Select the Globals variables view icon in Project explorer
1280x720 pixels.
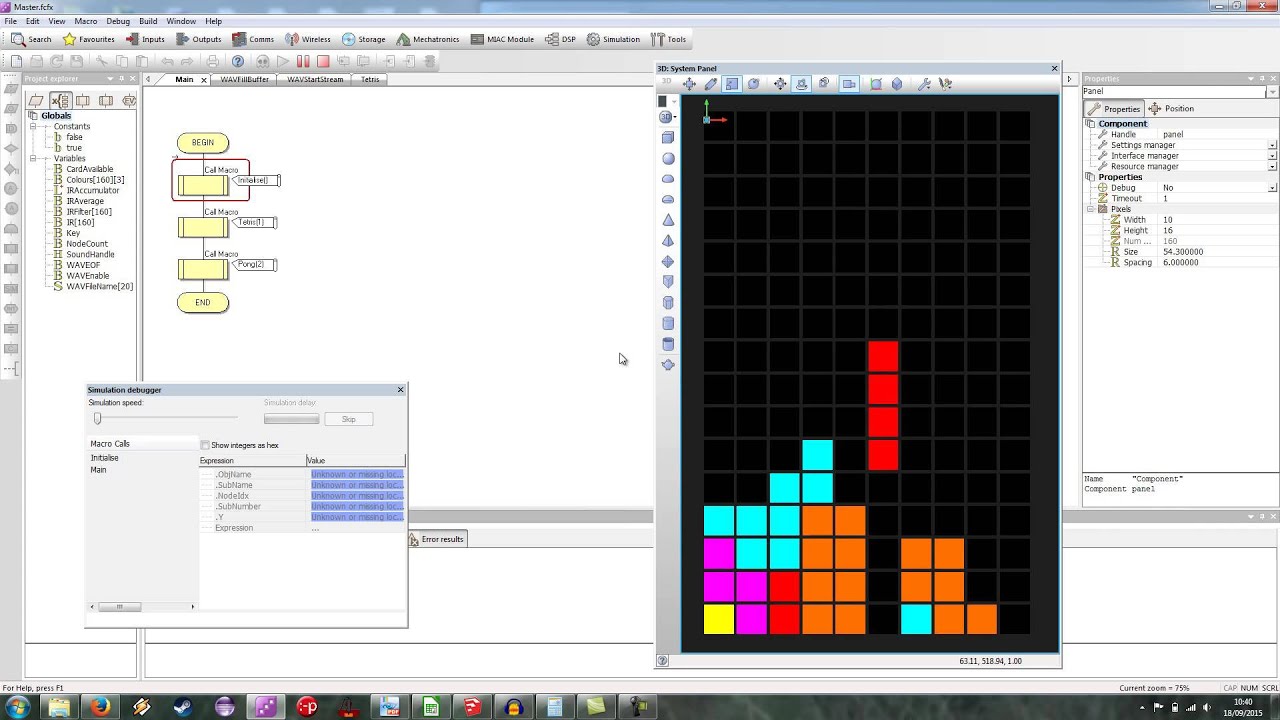tap(60, 100)
